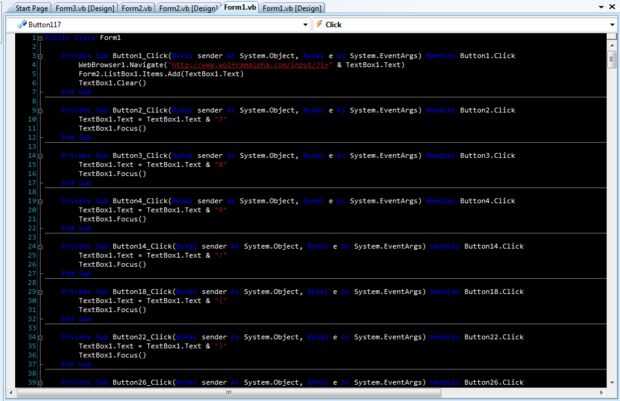Click Button1.Click in the Handles clause
The image size is (620, 401).
pyautogui.click(x=487, y=56)
